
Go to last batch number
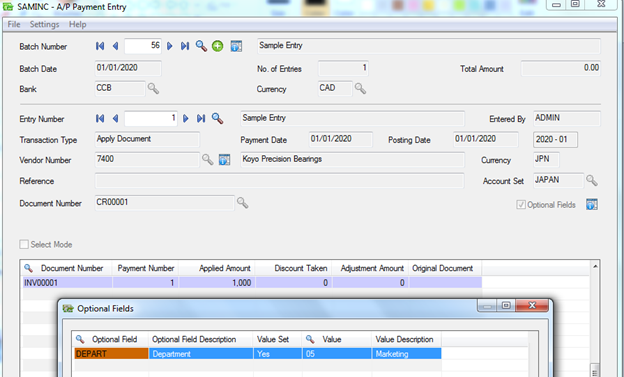click(185, 46)
